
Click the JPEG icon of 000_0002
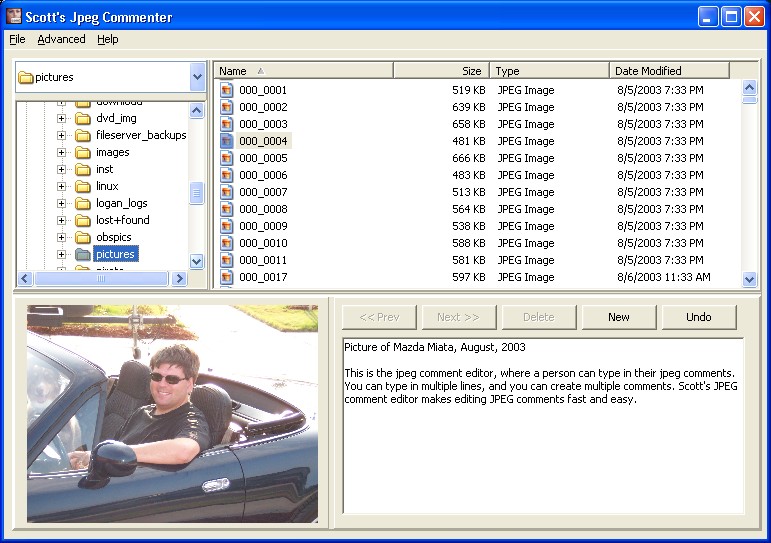226,107
